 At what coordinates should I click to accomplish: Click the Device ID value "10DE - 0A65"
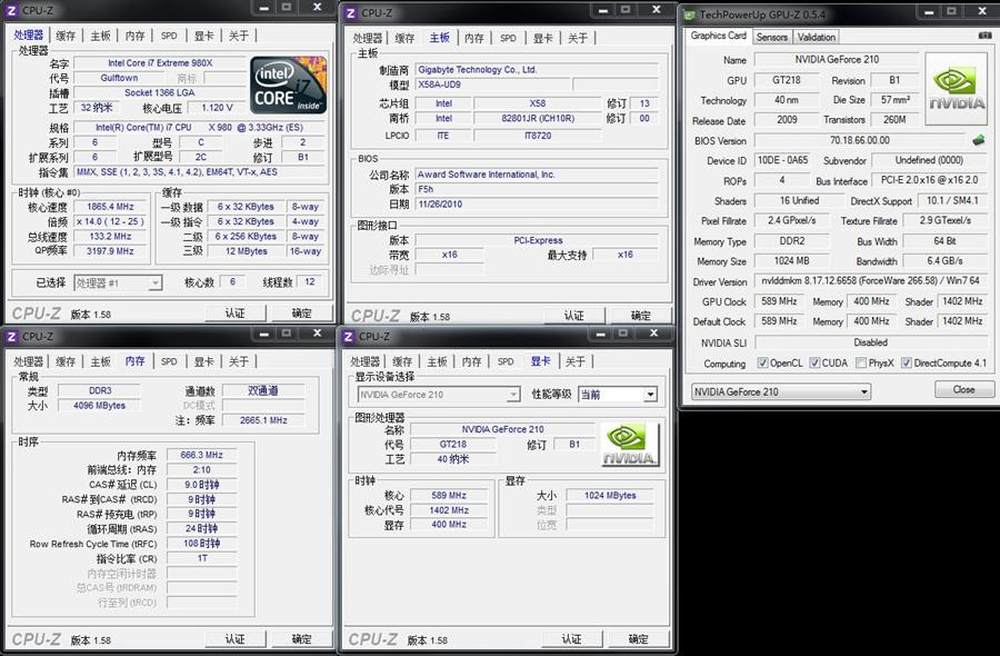click(783, 161)
